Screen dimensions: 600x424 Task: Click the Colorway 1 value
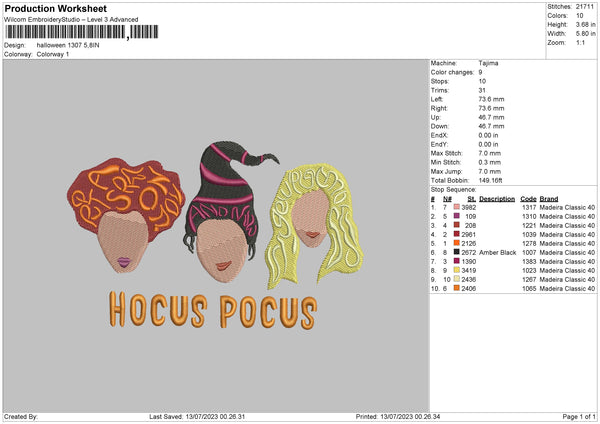coord(53,54)
